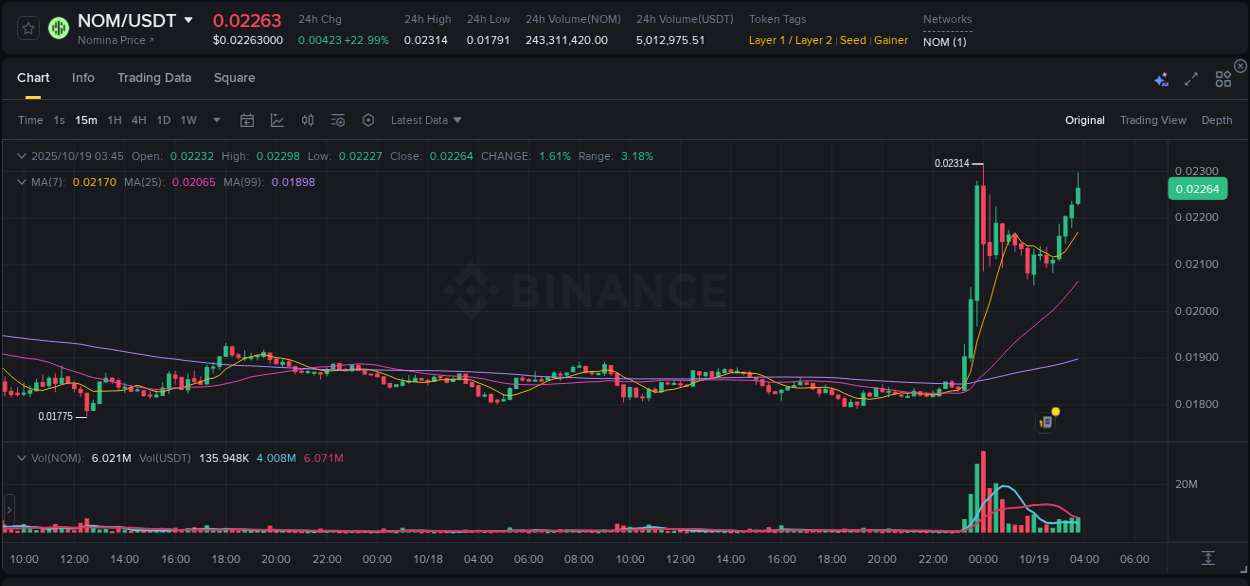Switch to the Info tab
Screen dimensions: 1250x586
pyautogui.click(x=83, y=77)
